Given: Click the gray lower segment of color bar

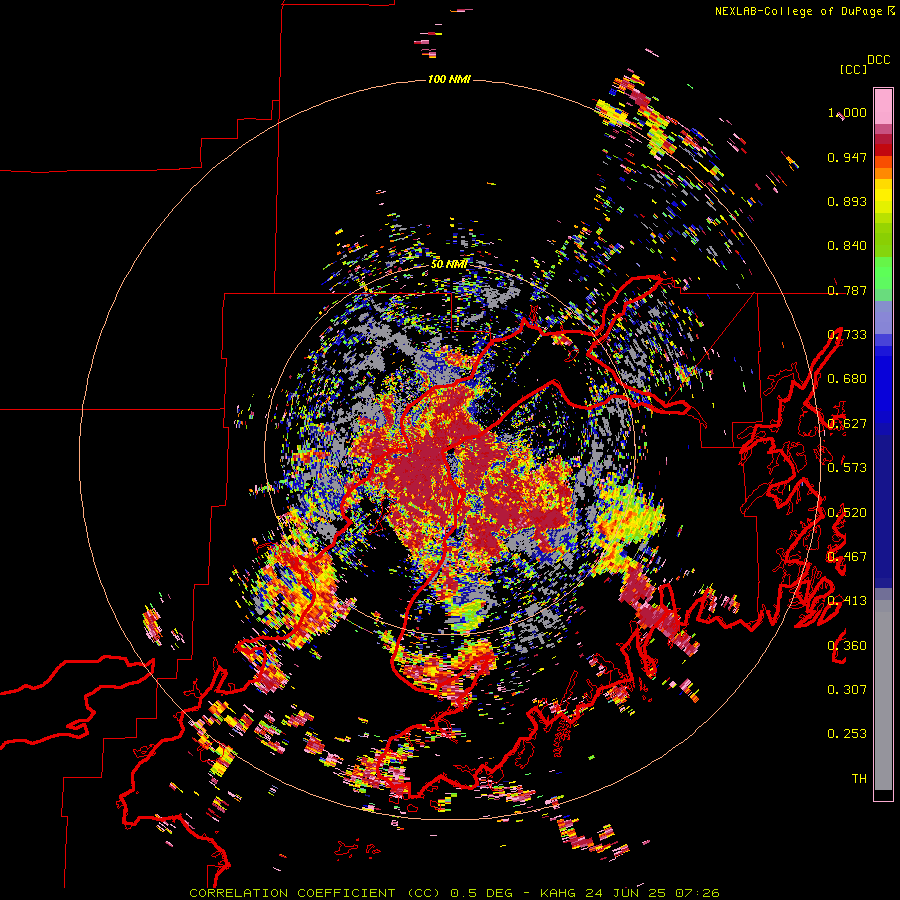Looking at the screenshot, I should (x=883, y=695).
